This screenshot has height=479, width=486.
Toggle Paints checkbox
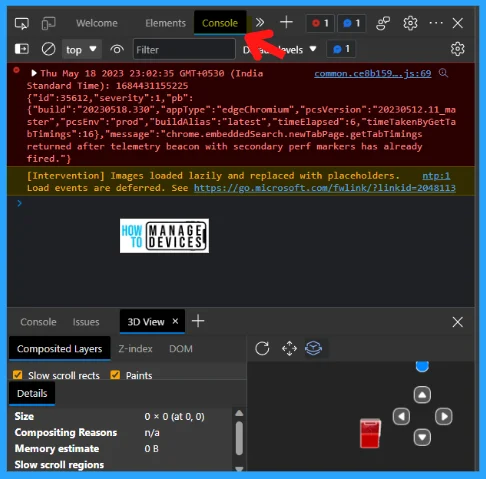coord(115,375)
